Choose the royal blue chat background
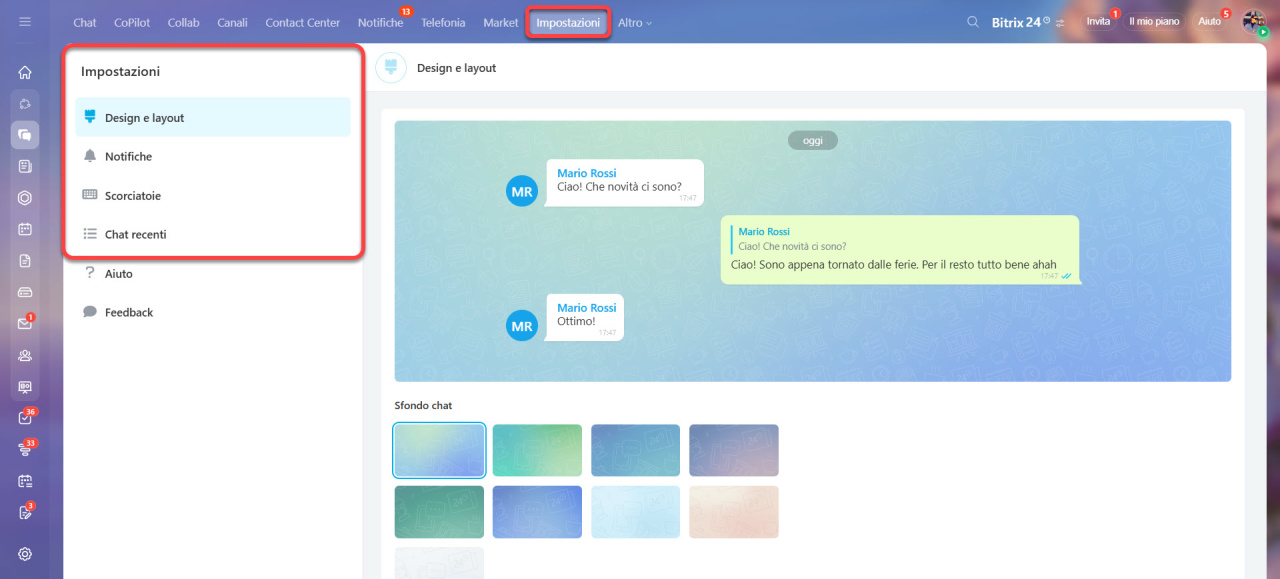1280x579 pixels. pyautogui.click(x=537, y=512)
